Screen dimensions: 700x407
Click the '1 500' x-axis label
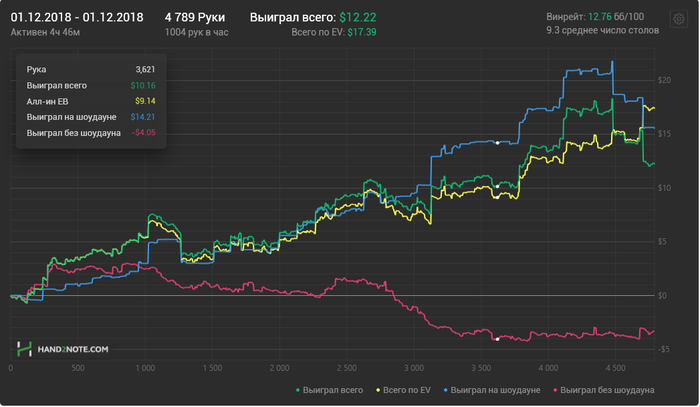pos(212,368)
